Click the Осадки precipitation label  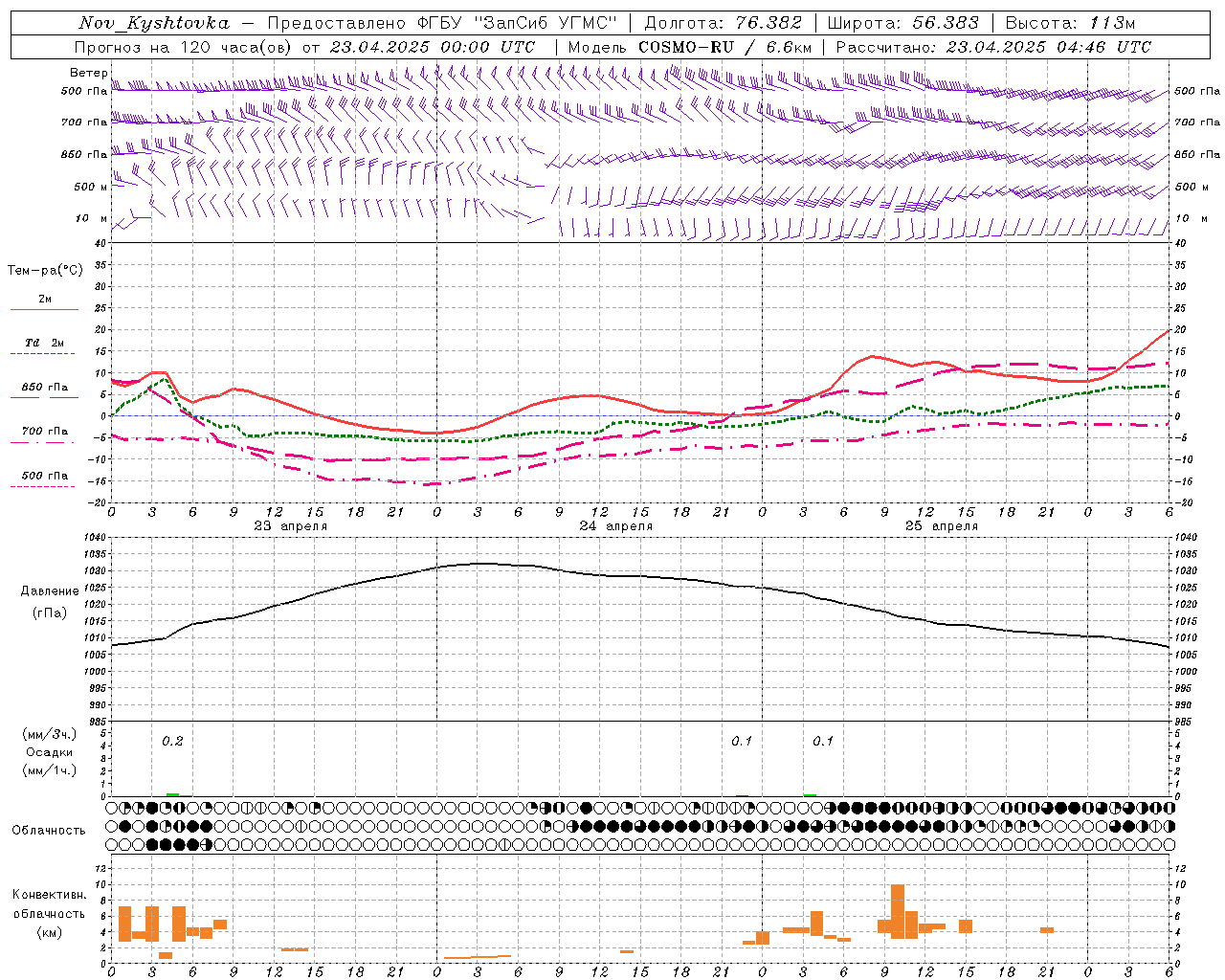[49, 752]
